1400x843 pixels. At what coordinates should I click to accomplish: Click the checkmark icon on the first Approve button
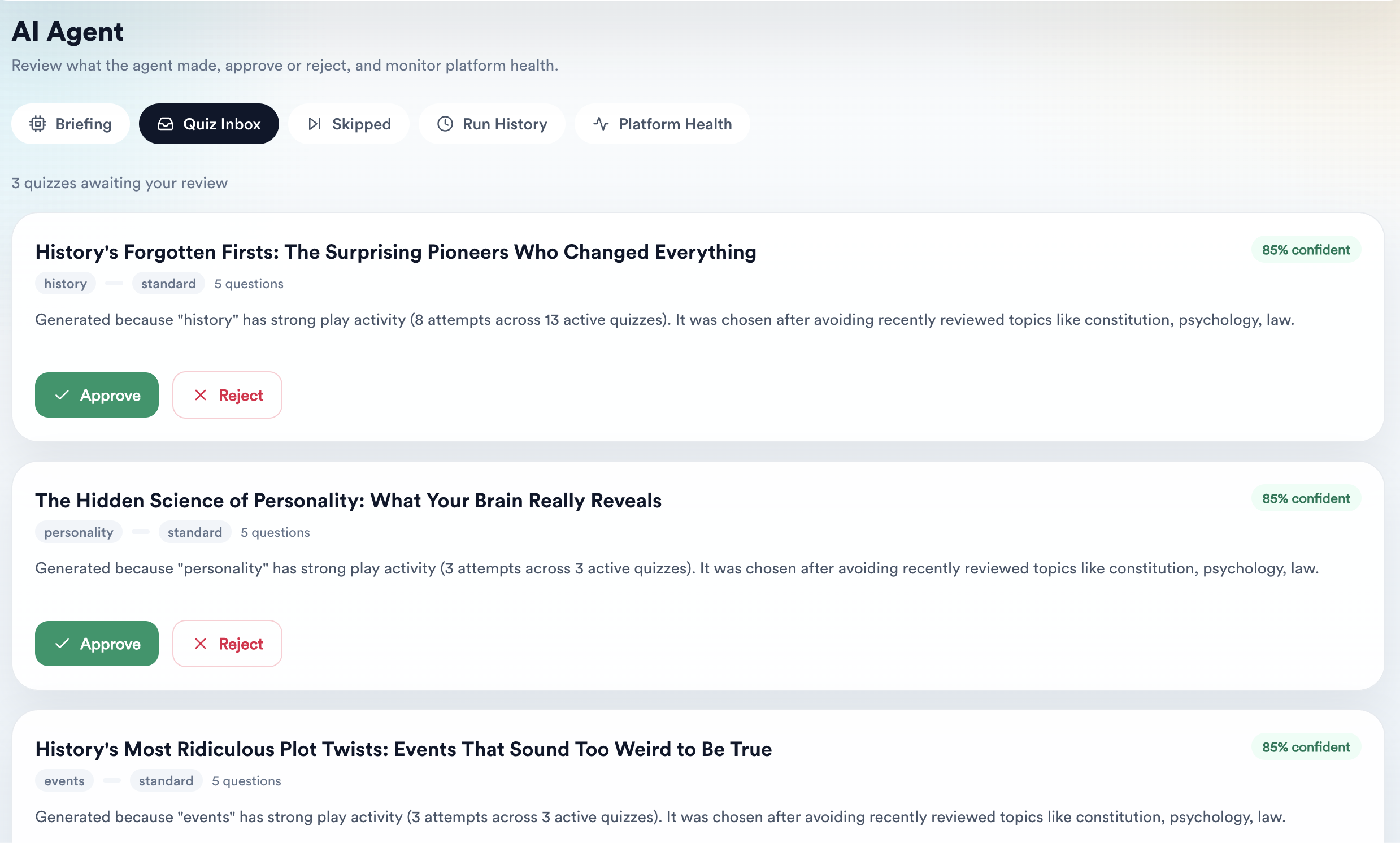click(63, 395)
